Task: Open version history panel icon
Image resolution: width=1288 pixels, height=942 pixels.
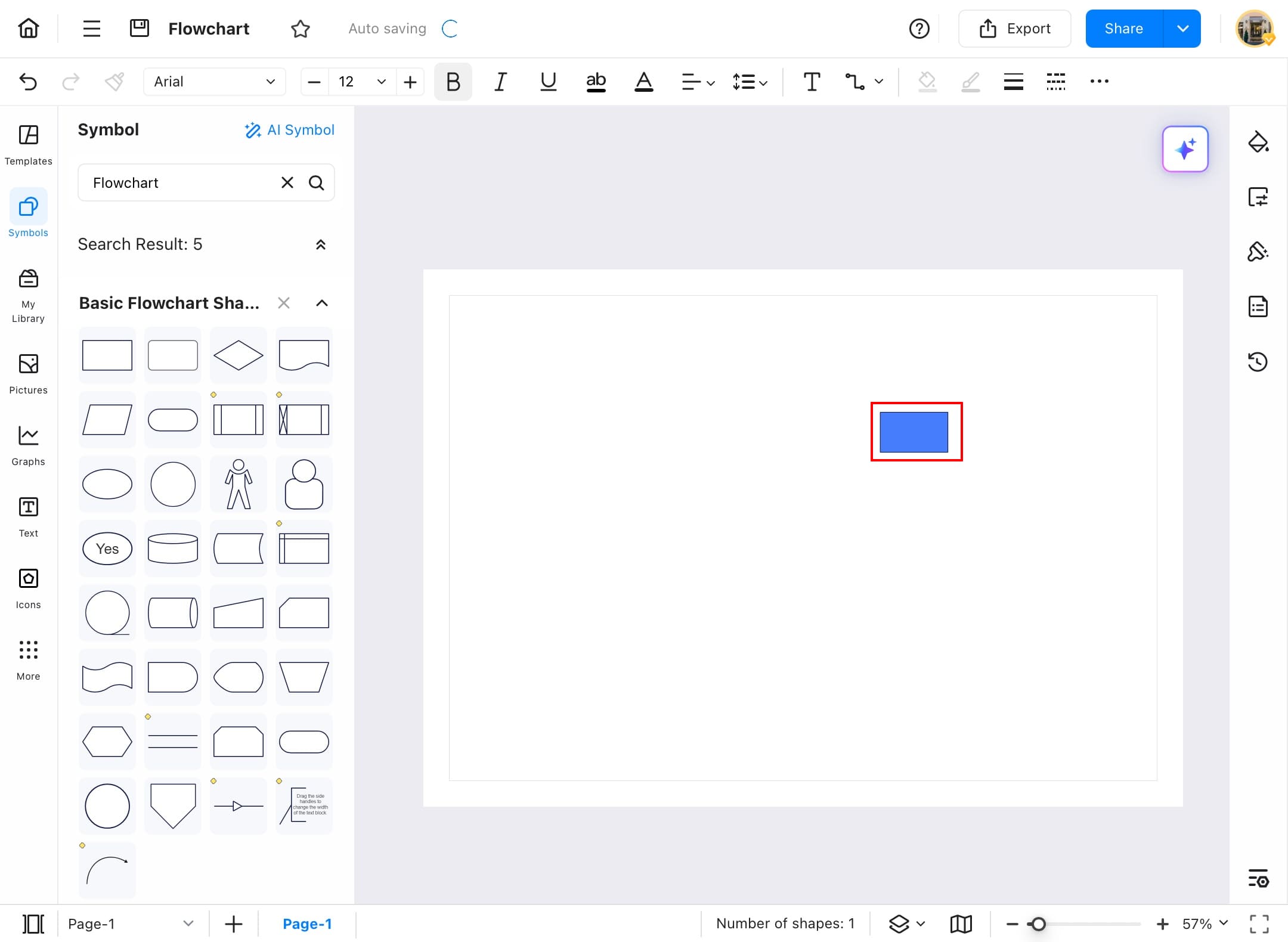Action: tap(1258, 362)
